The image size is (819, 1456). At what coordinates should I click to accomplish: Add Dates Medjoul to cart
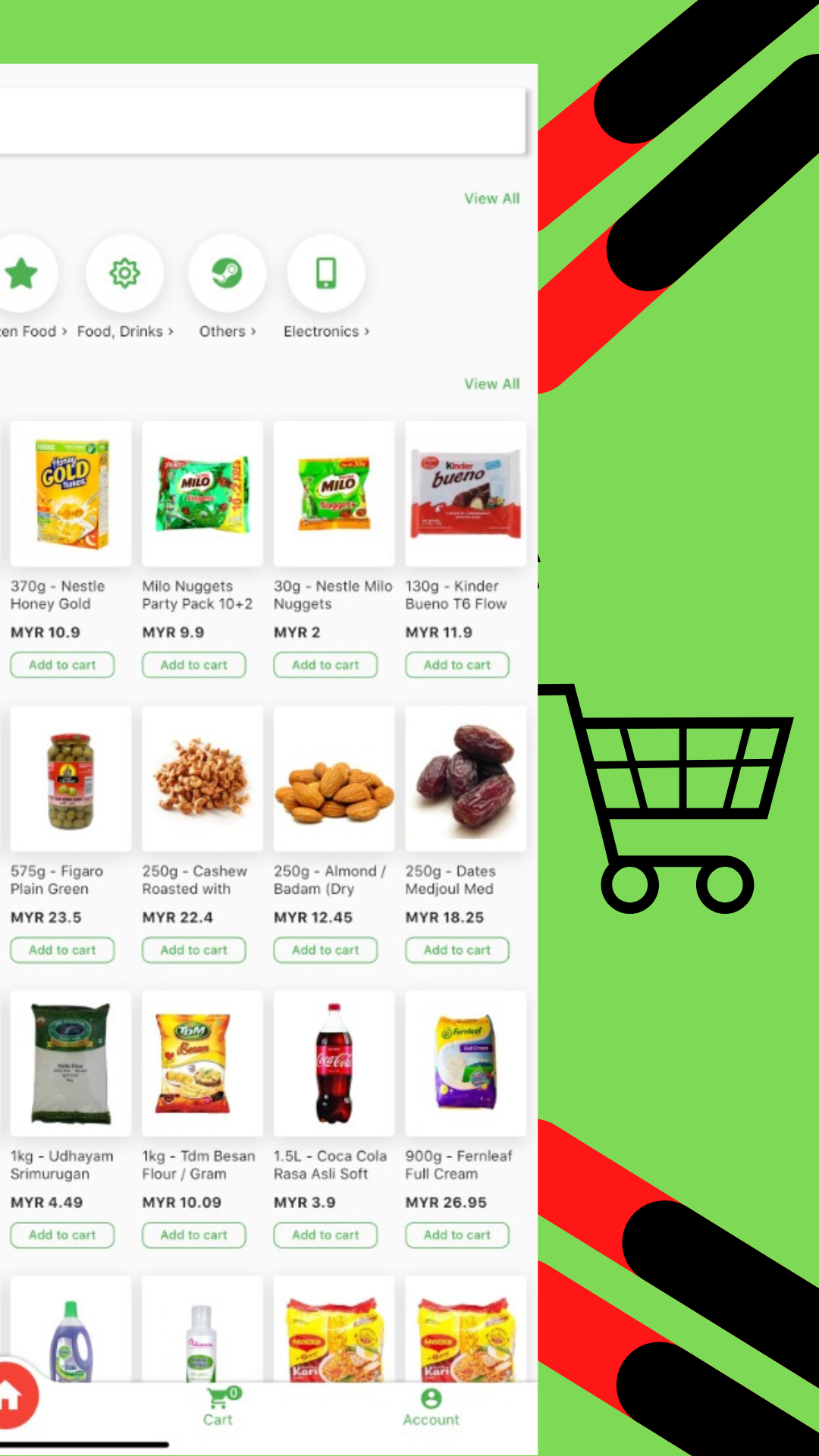[457, 950]
